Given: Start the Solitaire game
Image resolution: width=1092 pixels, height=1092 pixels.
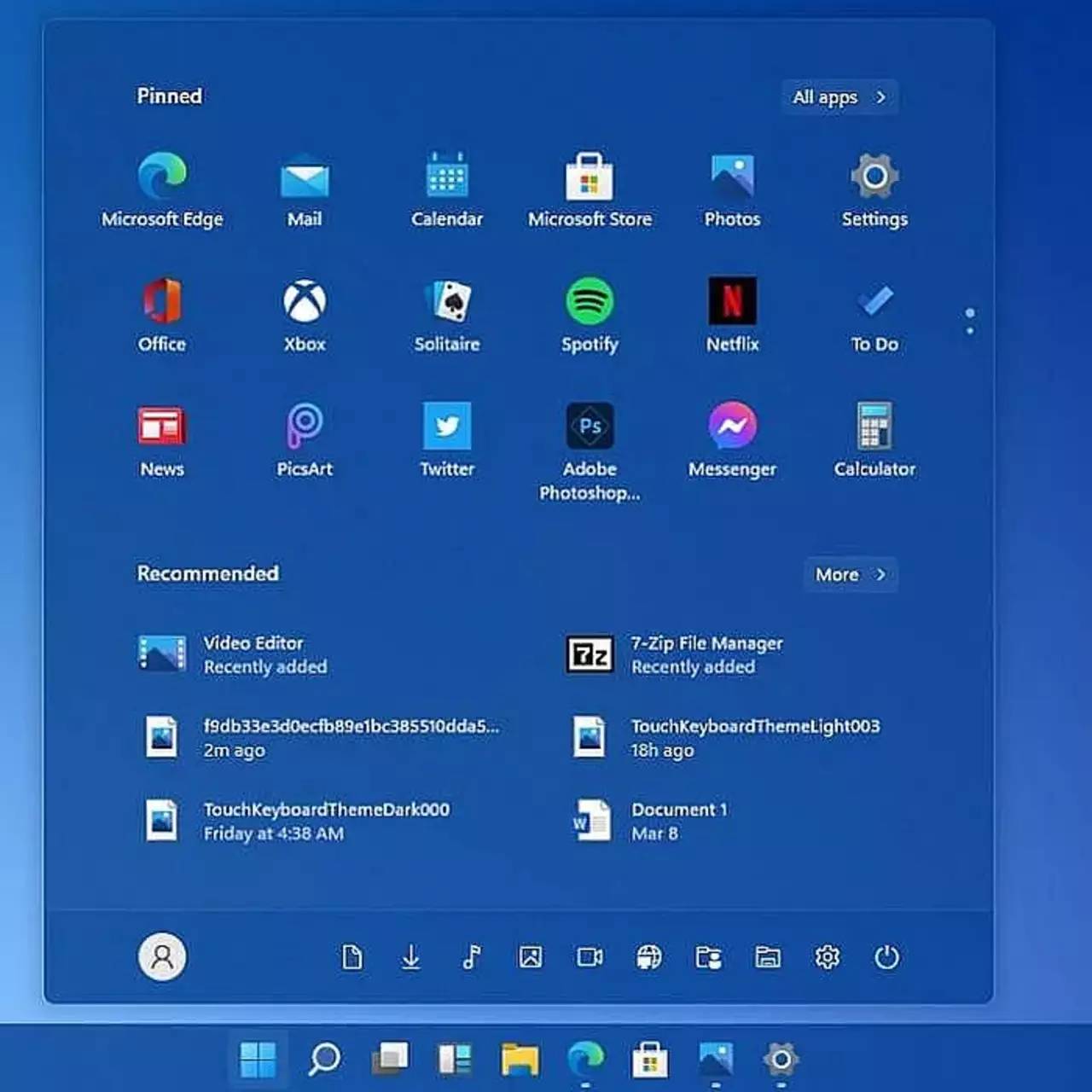Looking at the screenshot, I should tap(447, 315).
